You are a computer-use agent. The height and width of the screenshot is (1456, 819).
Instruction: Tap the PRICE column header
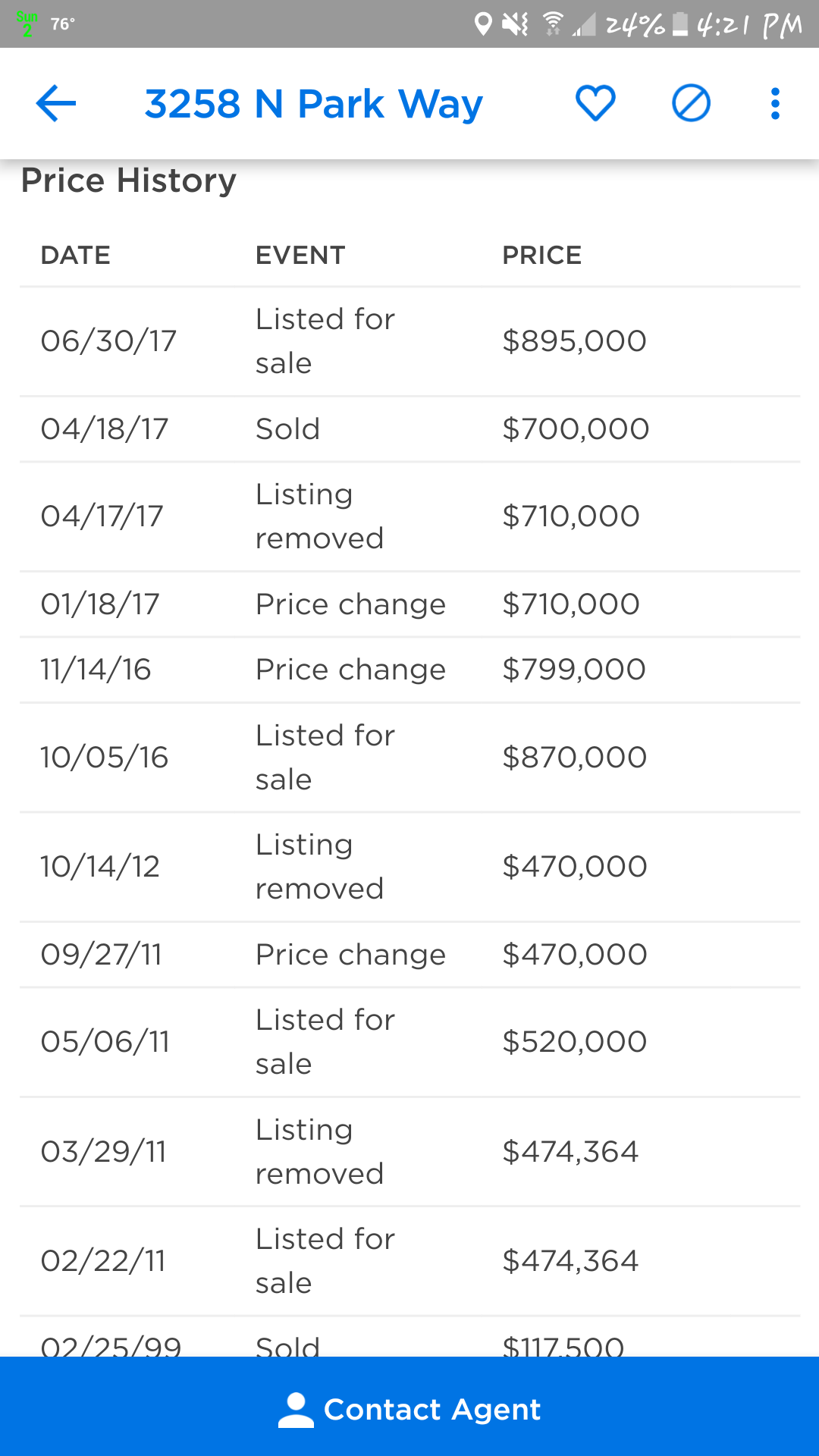pyautogui.click(x=541, y=256)
